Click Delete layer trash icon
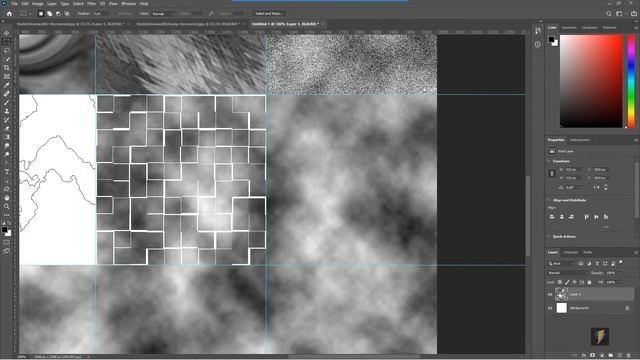The height and width of the screenshot is (360, 640). pos(629,356)
